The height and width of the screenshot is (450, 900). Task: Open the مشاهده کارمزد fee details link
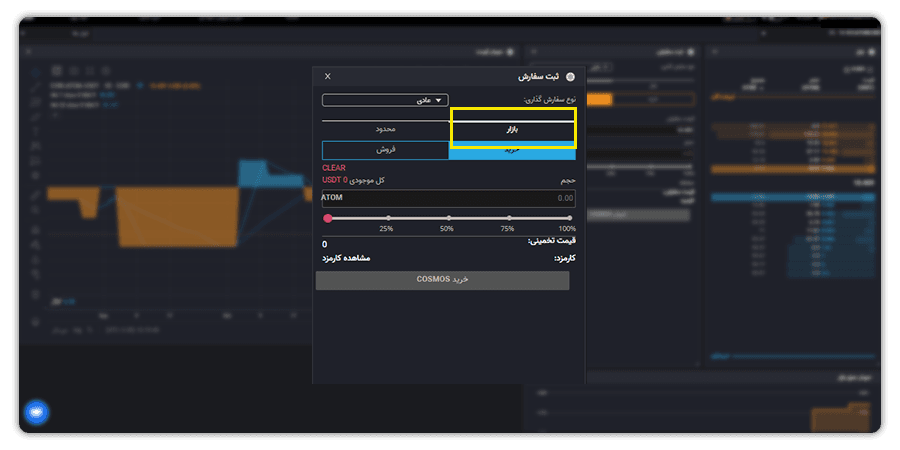coord(346,258)
